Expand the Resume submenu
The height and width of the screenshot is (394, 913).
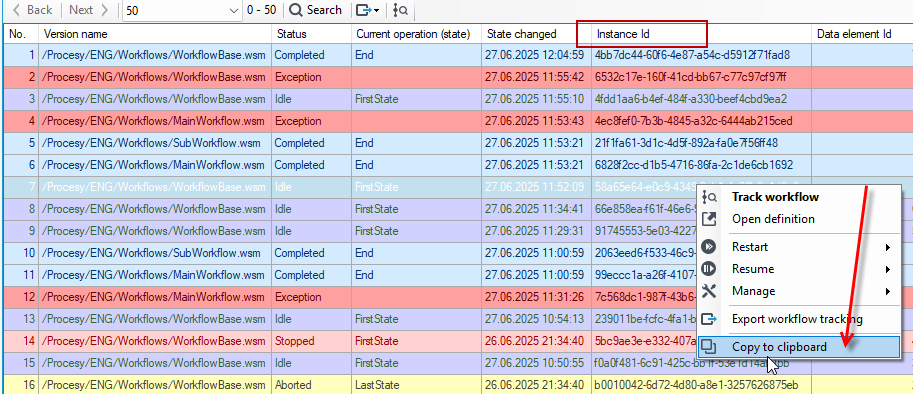tap(798, 269)
